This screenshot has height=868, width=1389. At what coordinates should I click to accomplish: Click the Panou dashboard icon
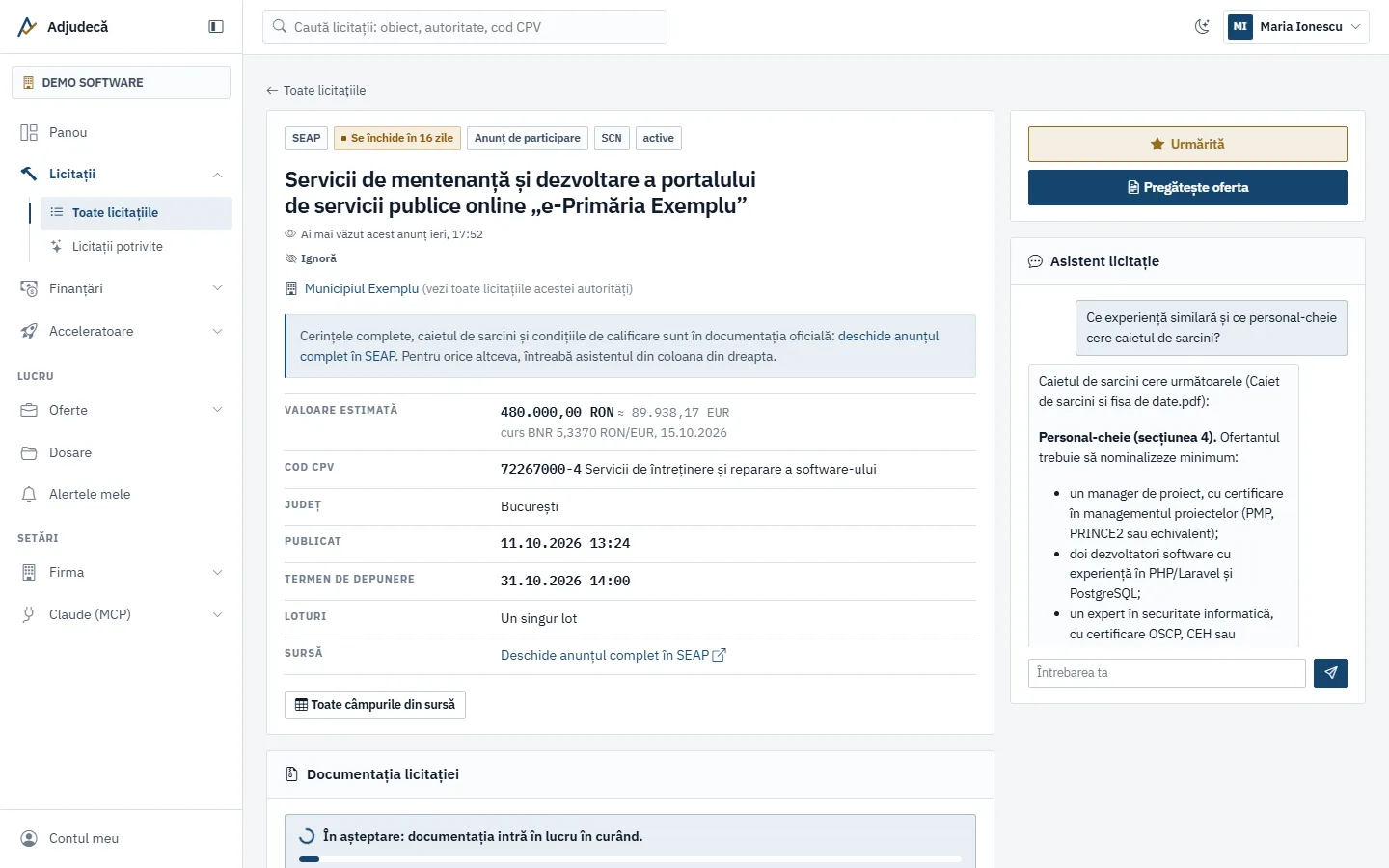(29, 132)
